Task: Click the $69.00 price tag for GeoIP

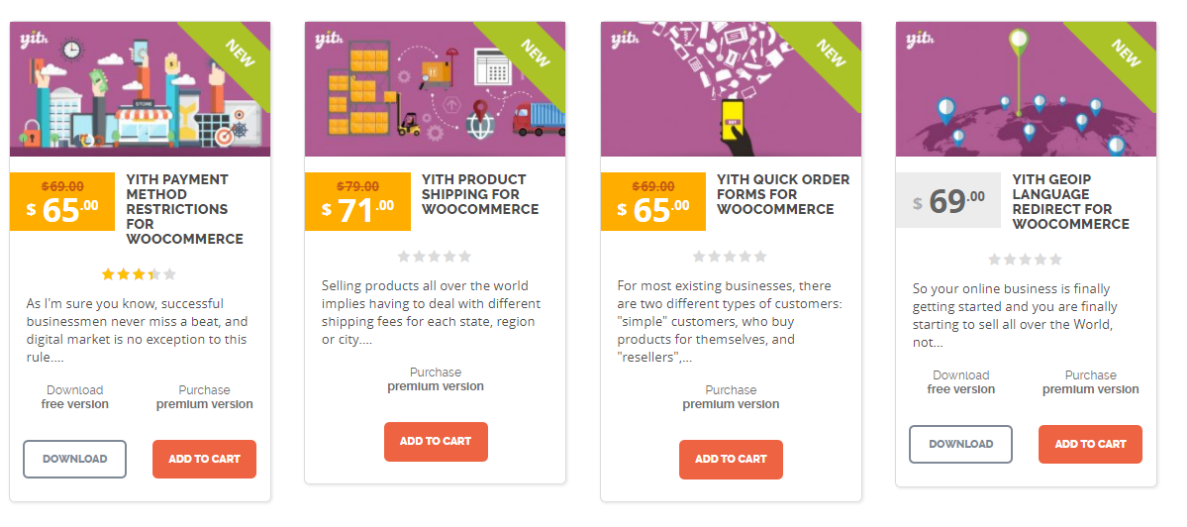Action: click(948, 201)
